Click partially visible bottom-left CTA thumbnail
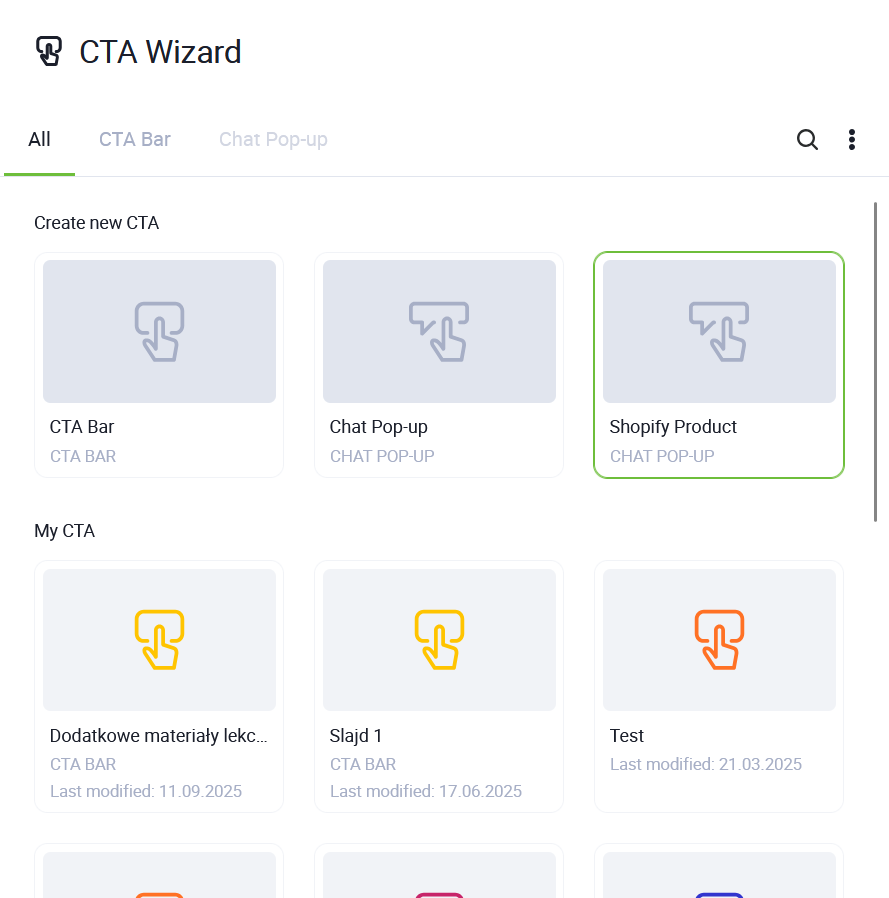889x898 pixels. (159, 876)
